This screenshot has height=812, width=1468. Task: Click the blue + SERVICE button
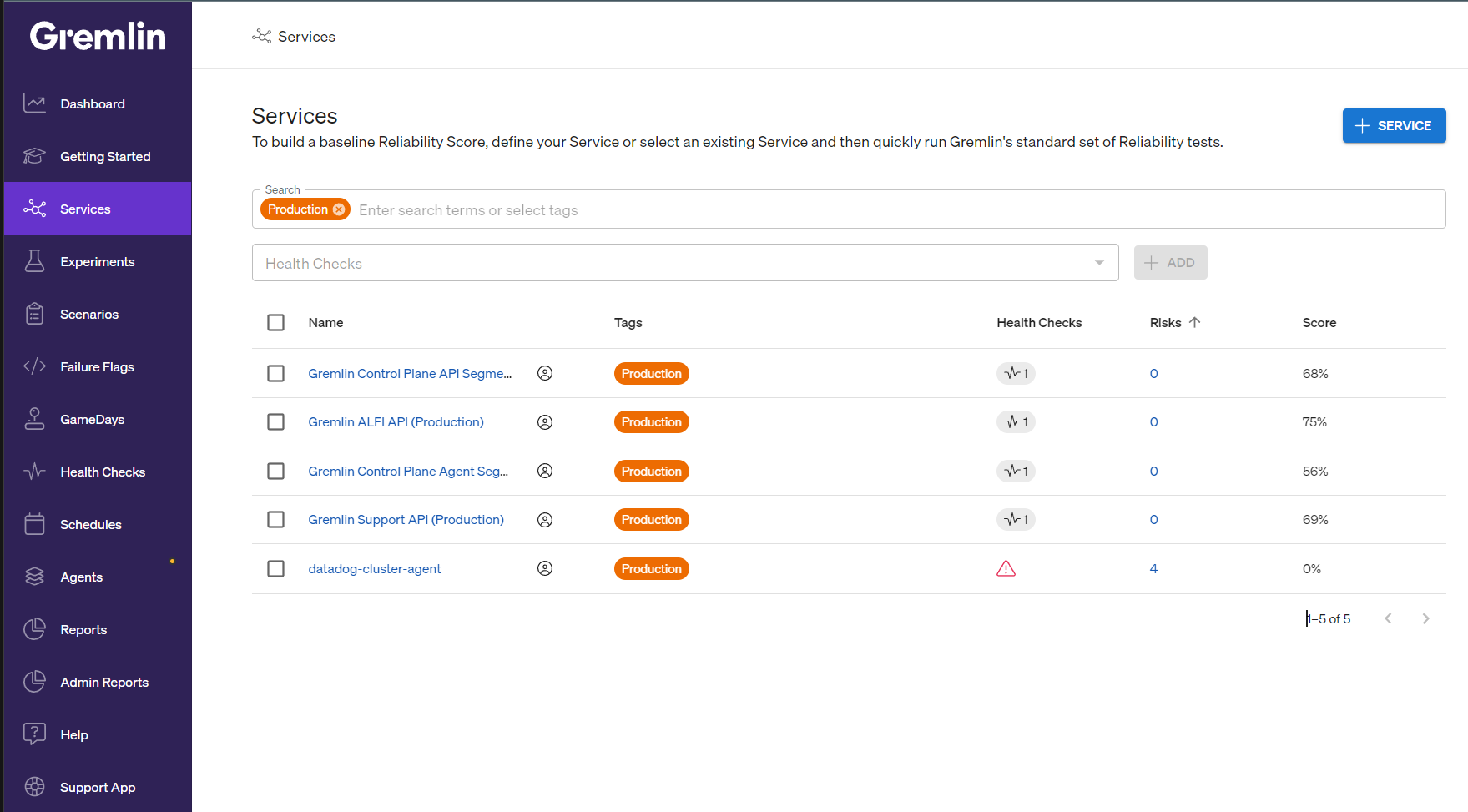(1394, 125)
